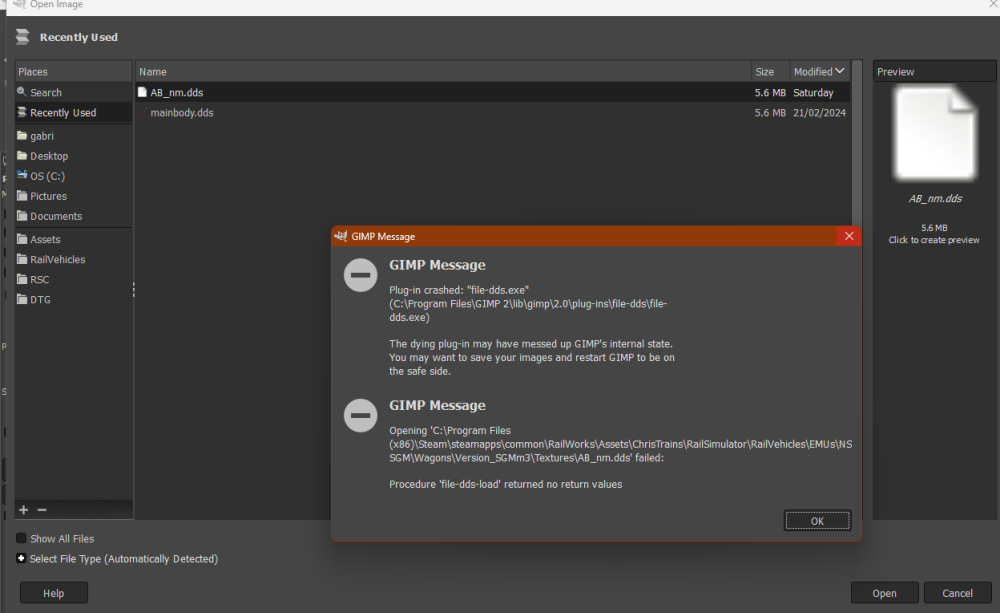Screen dimensions: 1000x613
Task: Click the Search icon in Places
Action: click(22, 92)
